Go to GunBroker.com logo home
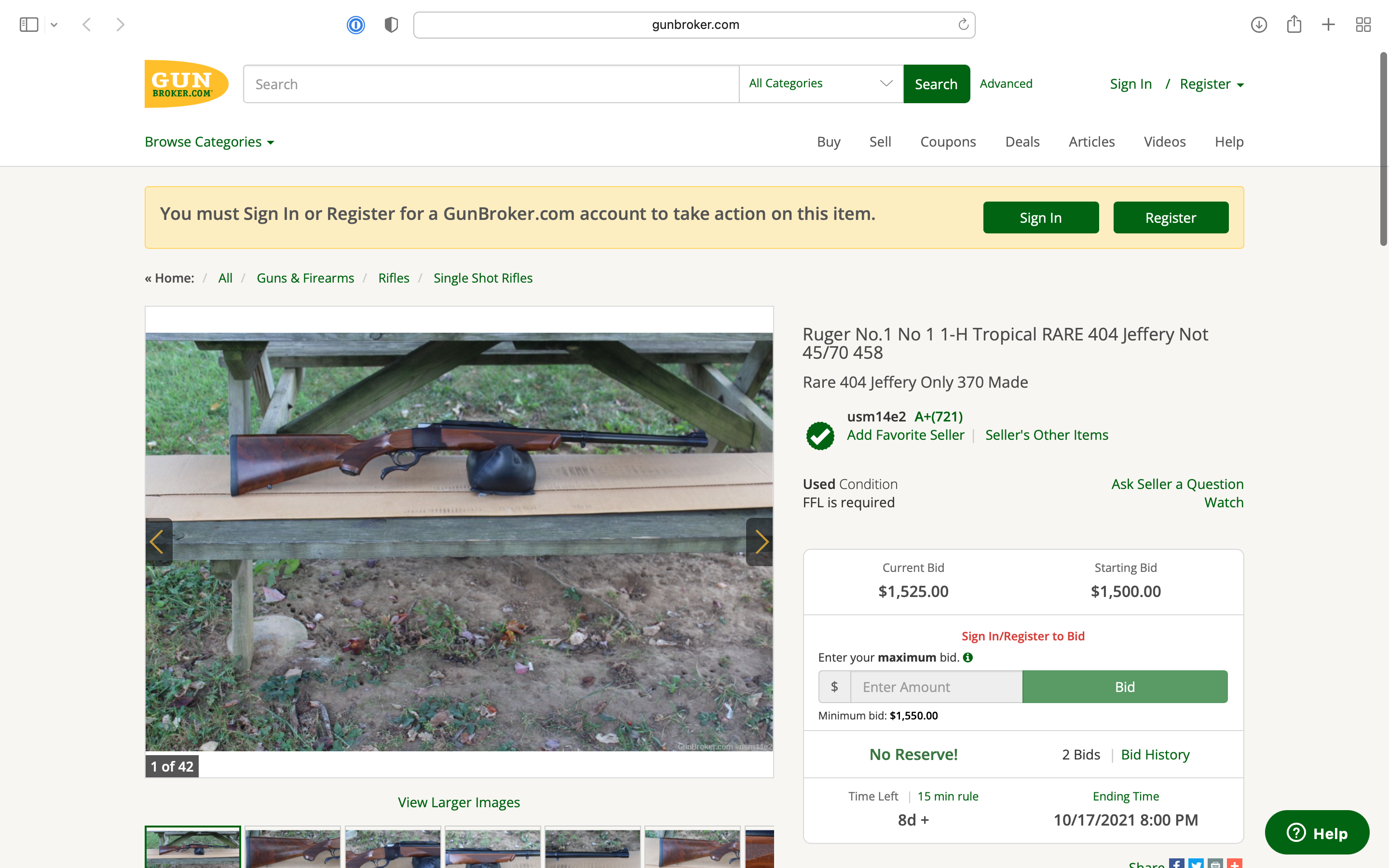The height and width of the screenshot is (868, 1389). click(x=186, y=84)
